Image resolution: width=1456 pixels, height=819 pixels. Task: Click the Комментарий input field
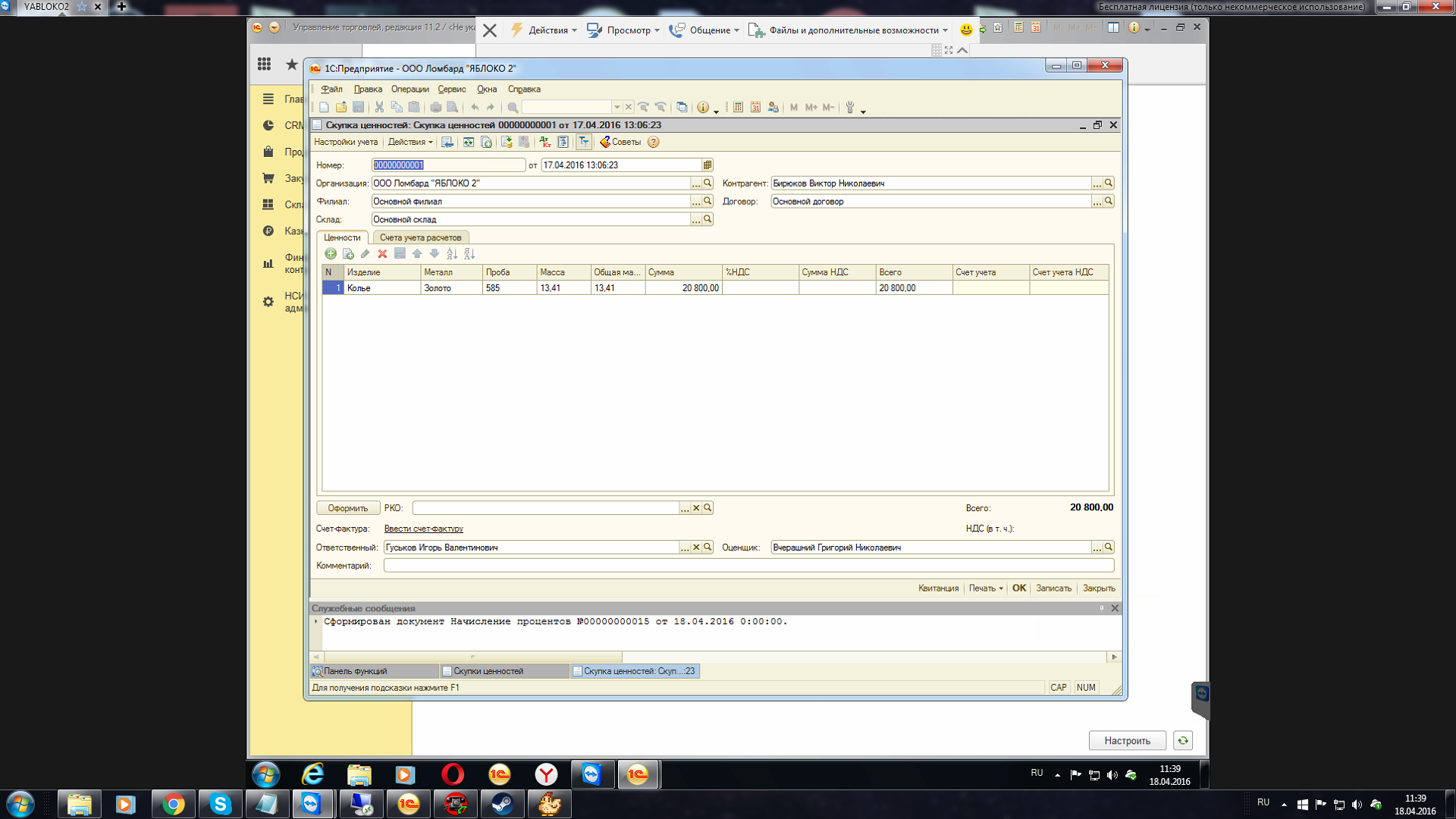748,566
